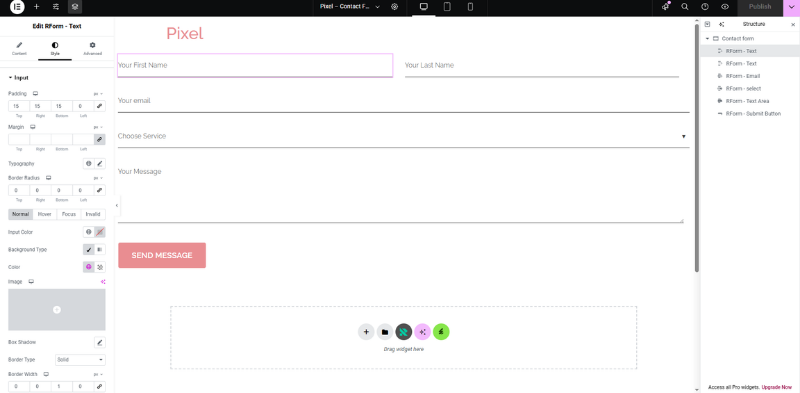This screenshot has height=393, width=800.
Task: Open template library folder icon
Action: pyautogui.click(x=385, y=332)
